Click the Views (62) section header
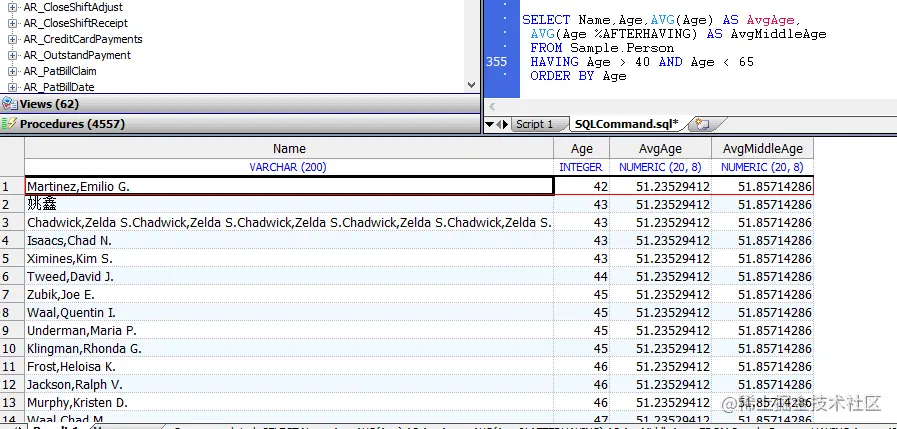The height and width of the screenshot is (429, 897). 240,104
